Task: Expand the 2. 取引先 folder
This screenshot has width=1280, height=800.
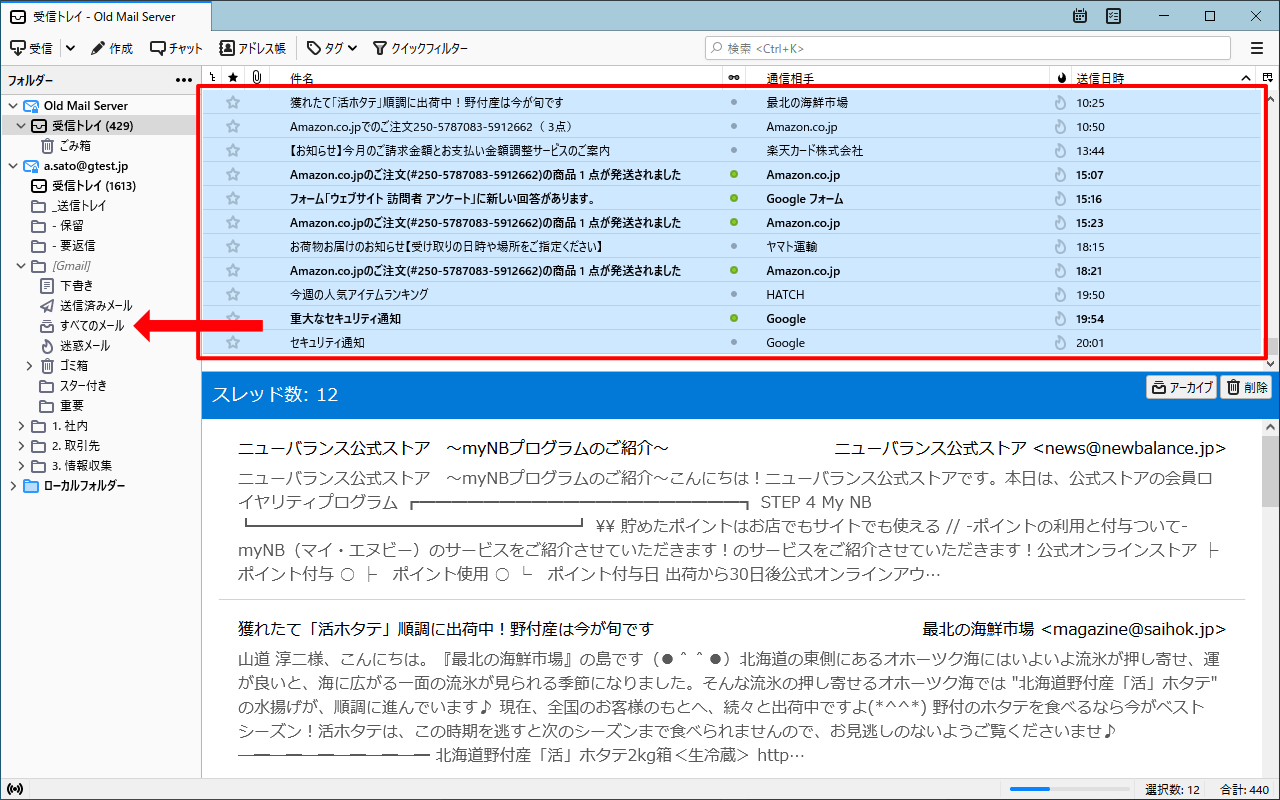Action: coord(21,446)
